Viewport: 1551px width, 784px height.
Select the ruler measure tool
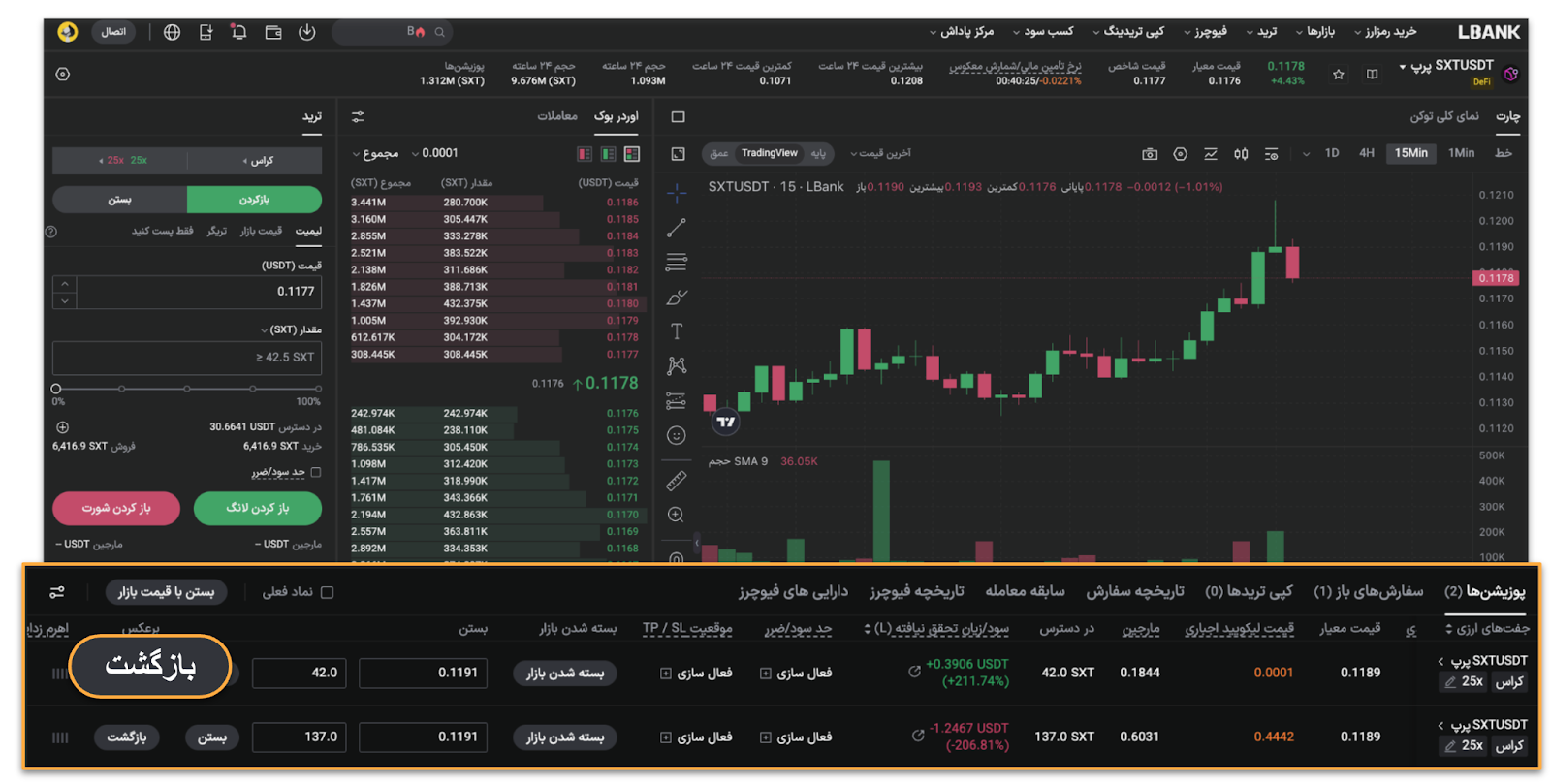point(677,481)
